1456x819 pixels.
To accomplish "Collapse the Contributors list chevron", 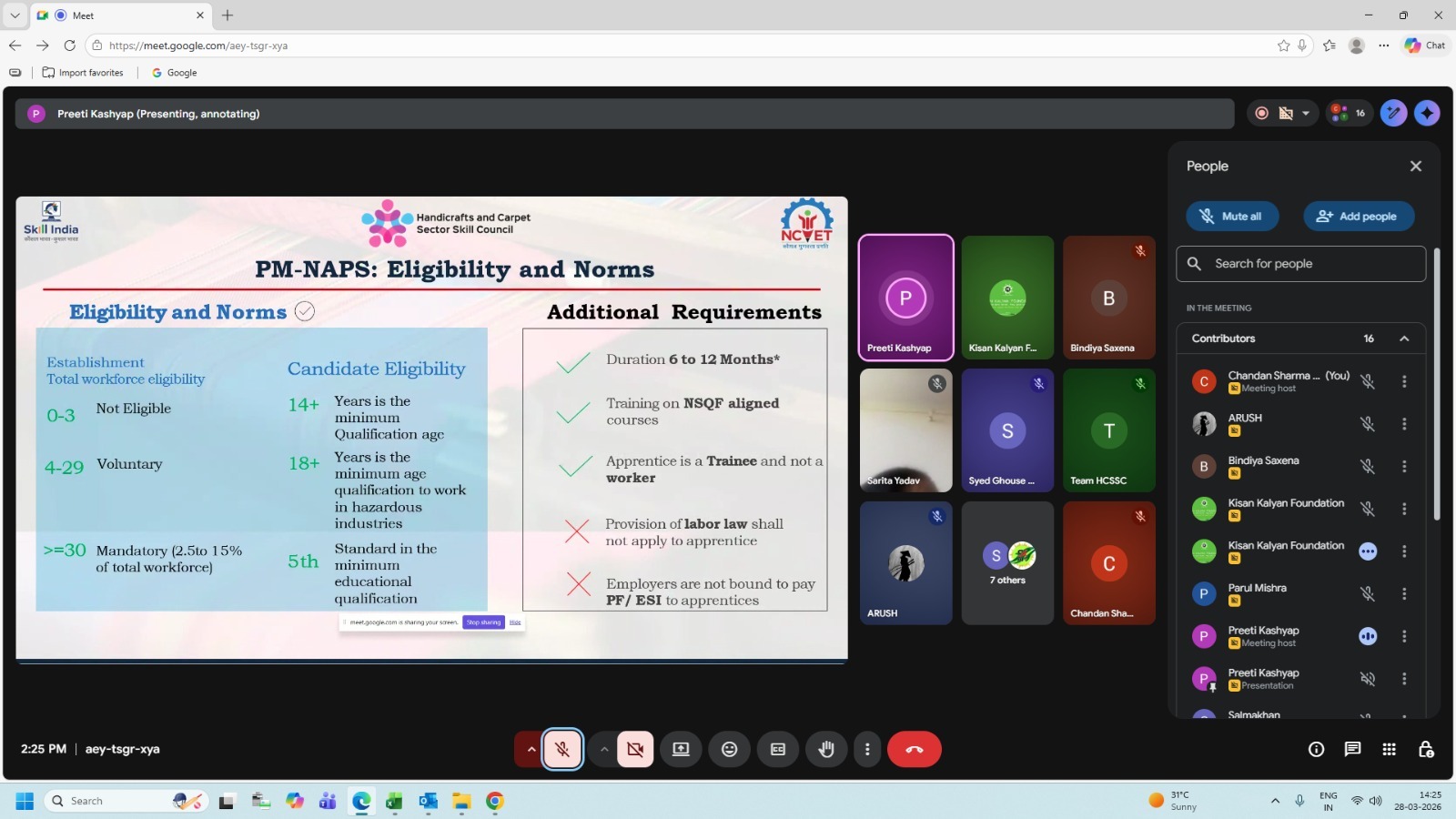I will coord(1404,339).
